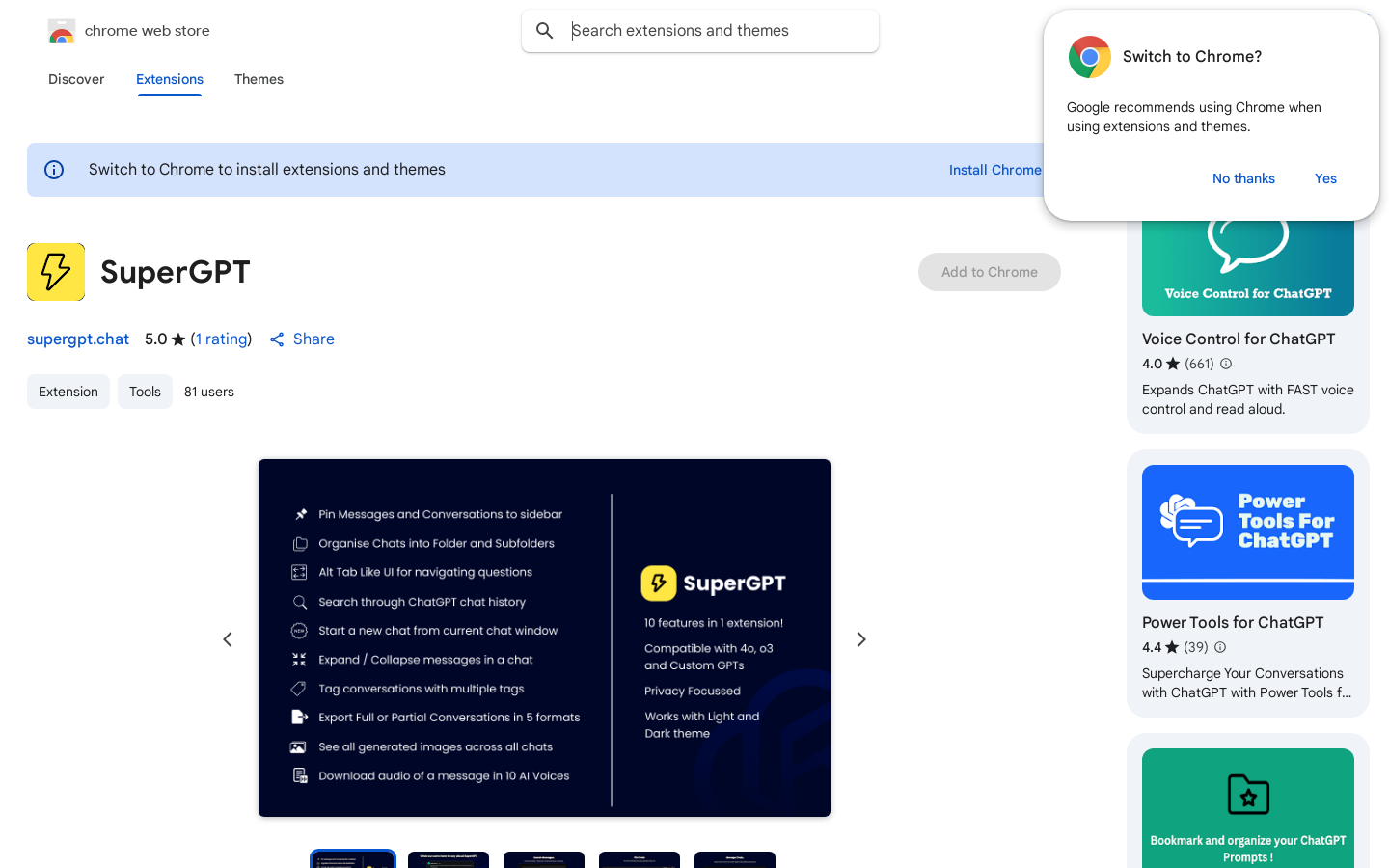
Task: Open the 1 rating link
Action: tap(221, 339)
